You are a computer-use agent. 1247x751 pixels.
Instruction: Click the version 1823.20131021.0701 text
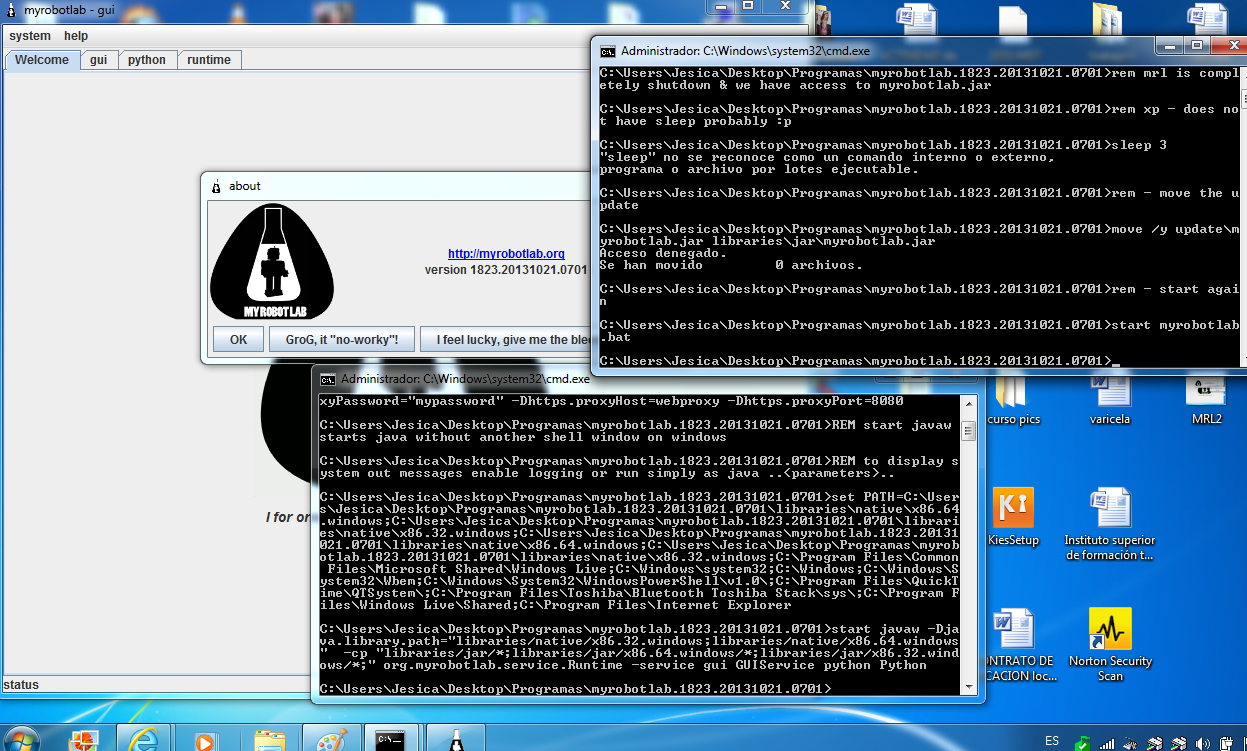click(505, 270)
